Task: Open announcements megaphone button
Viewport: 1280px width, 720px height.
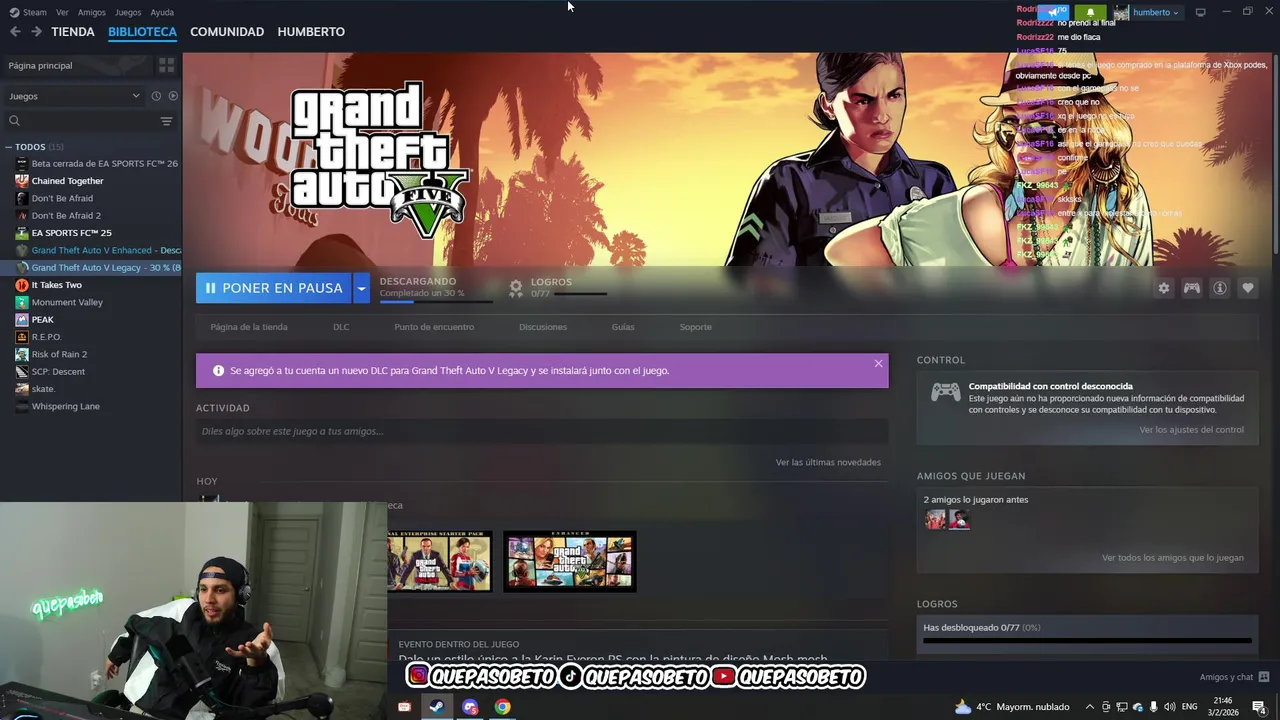Action: click(1052, 12)
